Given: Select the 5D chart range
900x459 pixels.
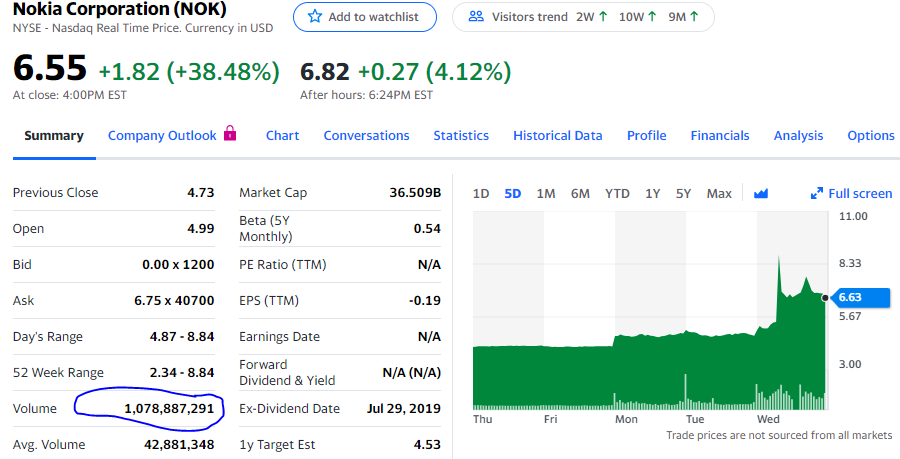Looking at the screenshot, I should [x=513, y=193].
